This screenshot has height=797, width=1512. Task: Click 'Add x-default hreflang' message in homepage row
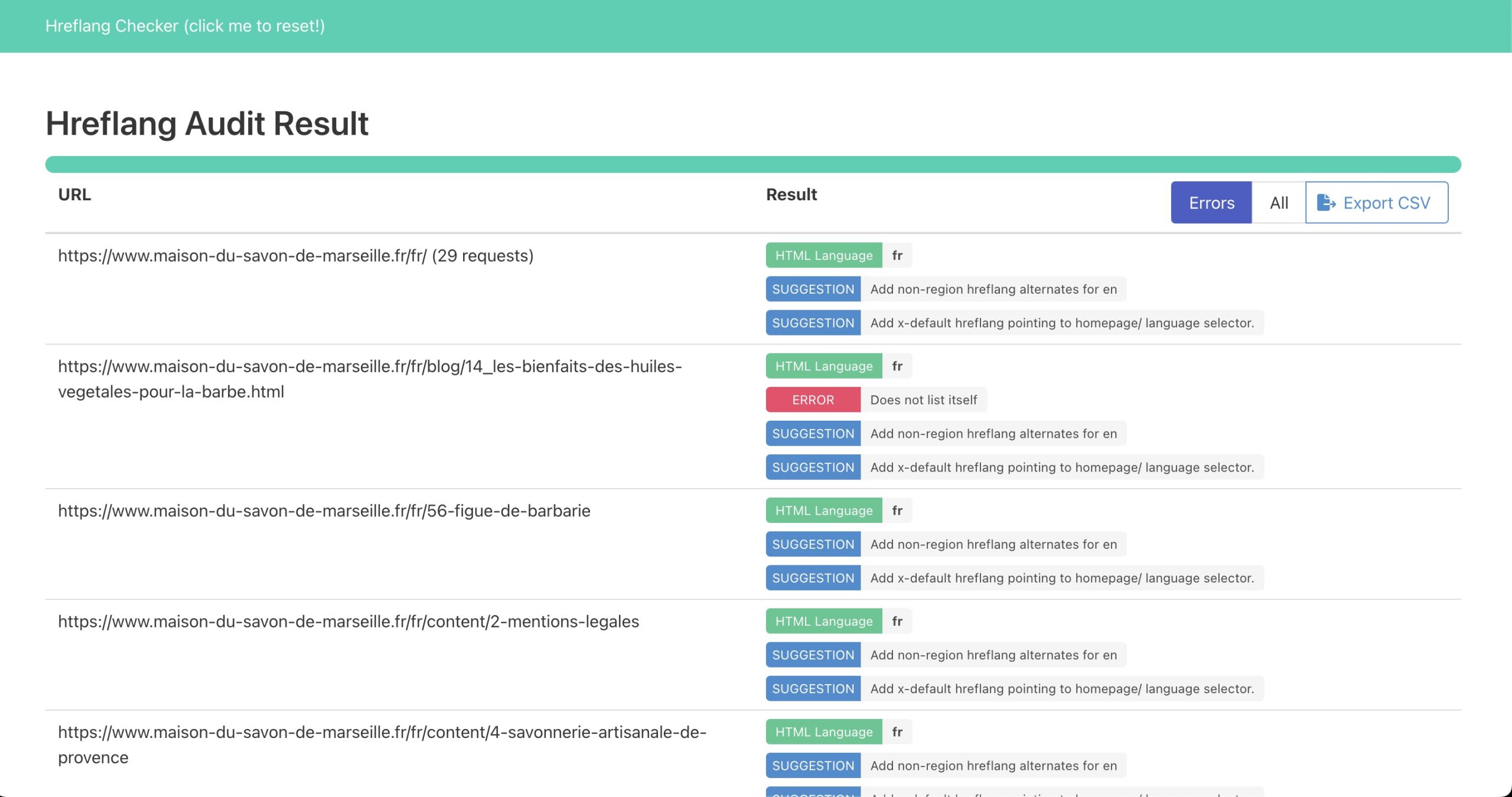pos(1062,323)
